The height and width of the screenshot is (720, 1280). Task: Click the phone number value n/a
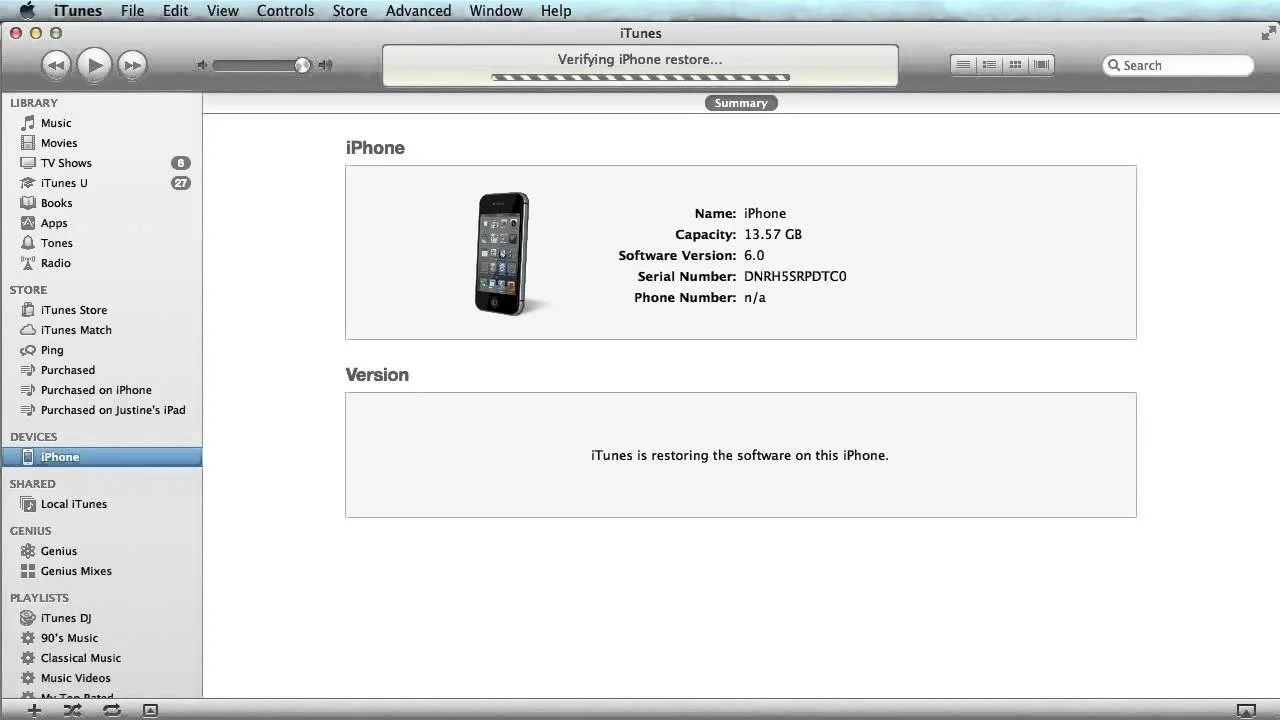pyautogui.click(x=755, y=297)
